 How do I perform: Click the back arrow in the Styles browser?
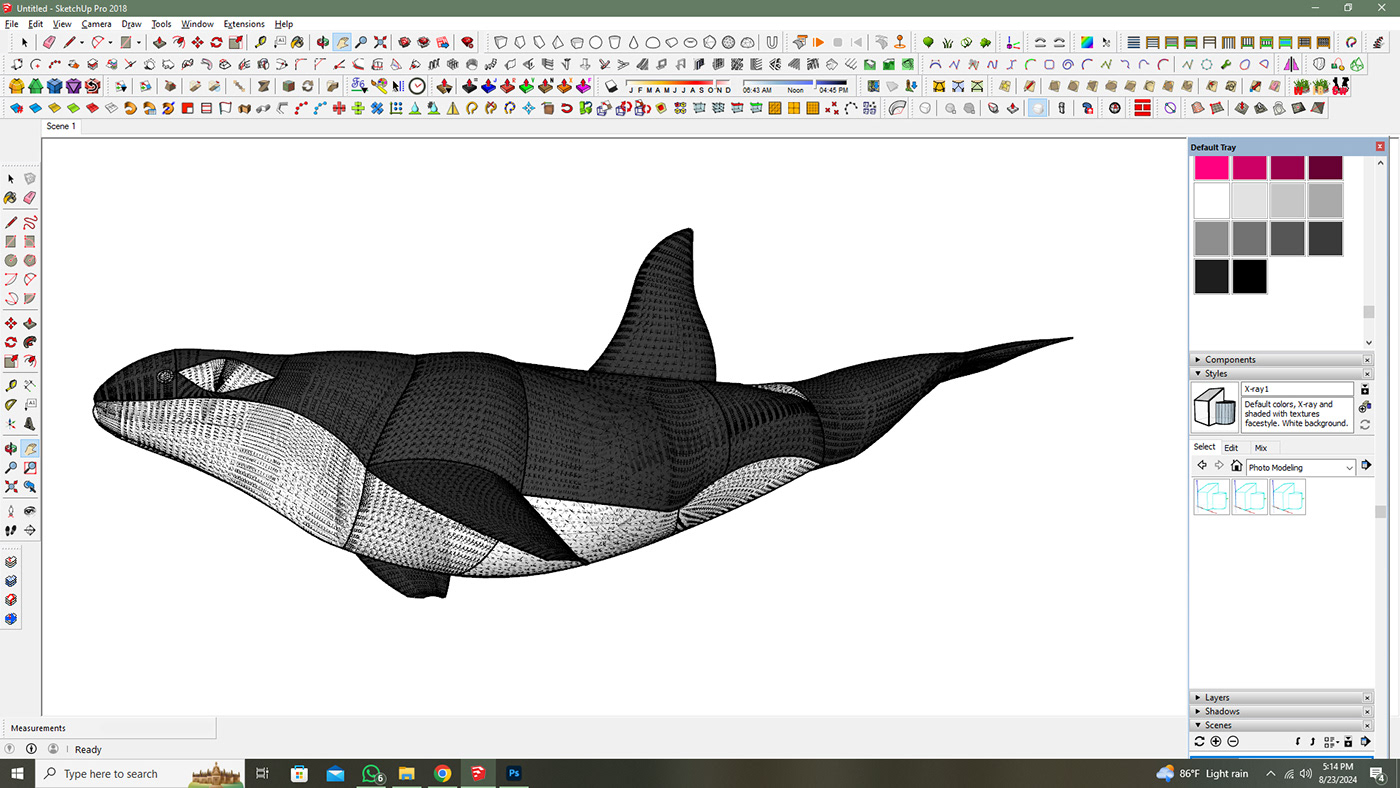1202,465
